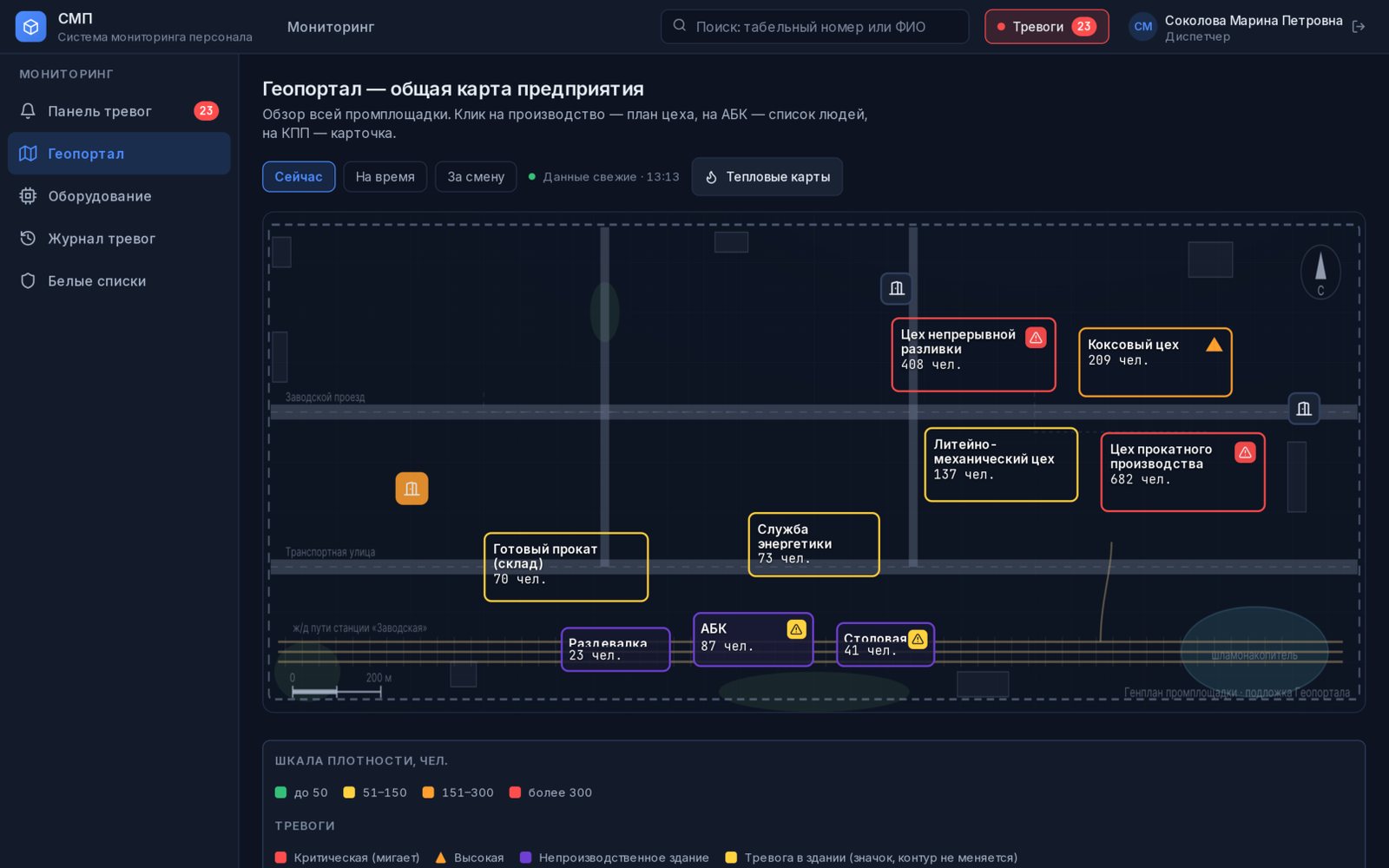Click the Данные свежие 13:13 status
Screen dimensions: 1389x868
tap(603, 177)
